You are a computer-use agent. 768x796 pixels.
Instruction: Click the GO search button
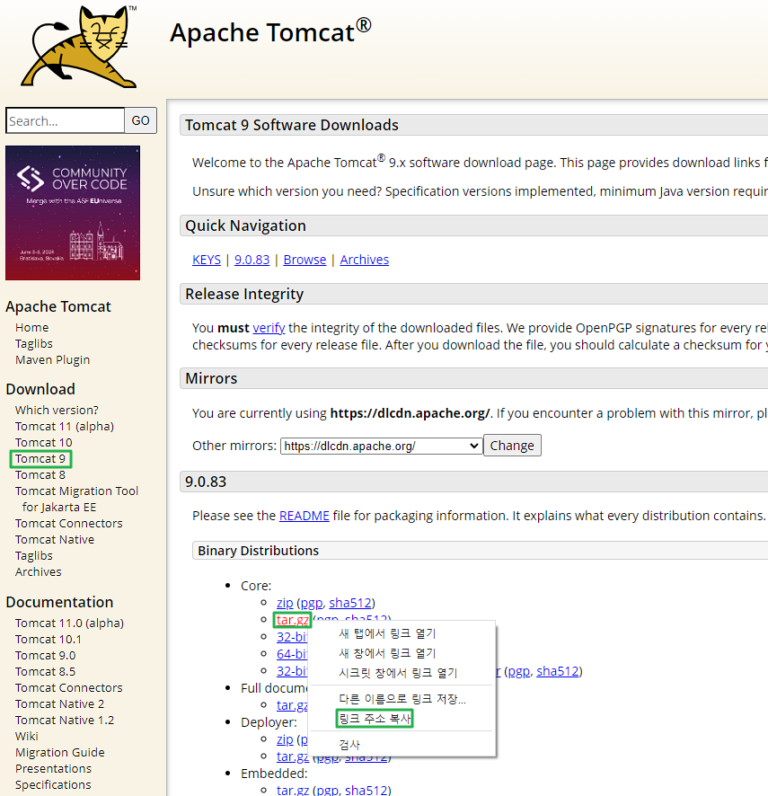141,121
